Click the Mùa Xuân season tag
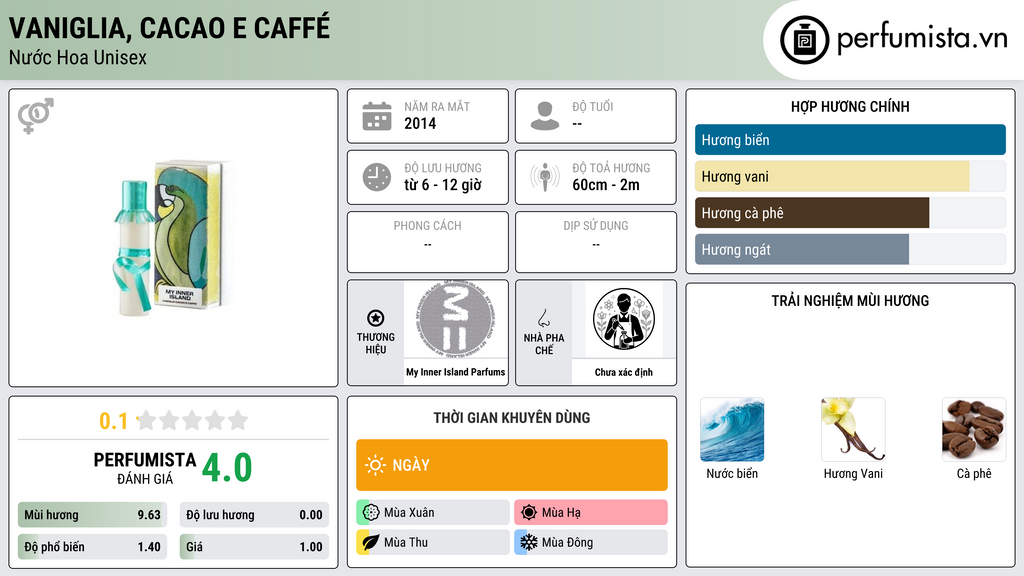Viewport: 1024px width, 576px height. coord(433,512)
